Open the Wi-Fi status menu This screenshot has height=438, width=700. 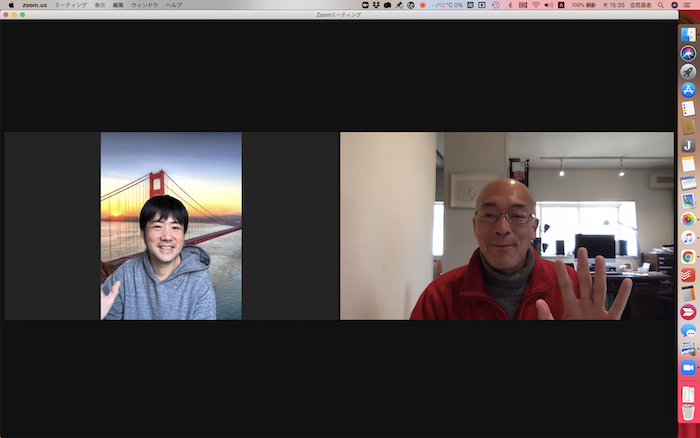(x=535, y=5)
